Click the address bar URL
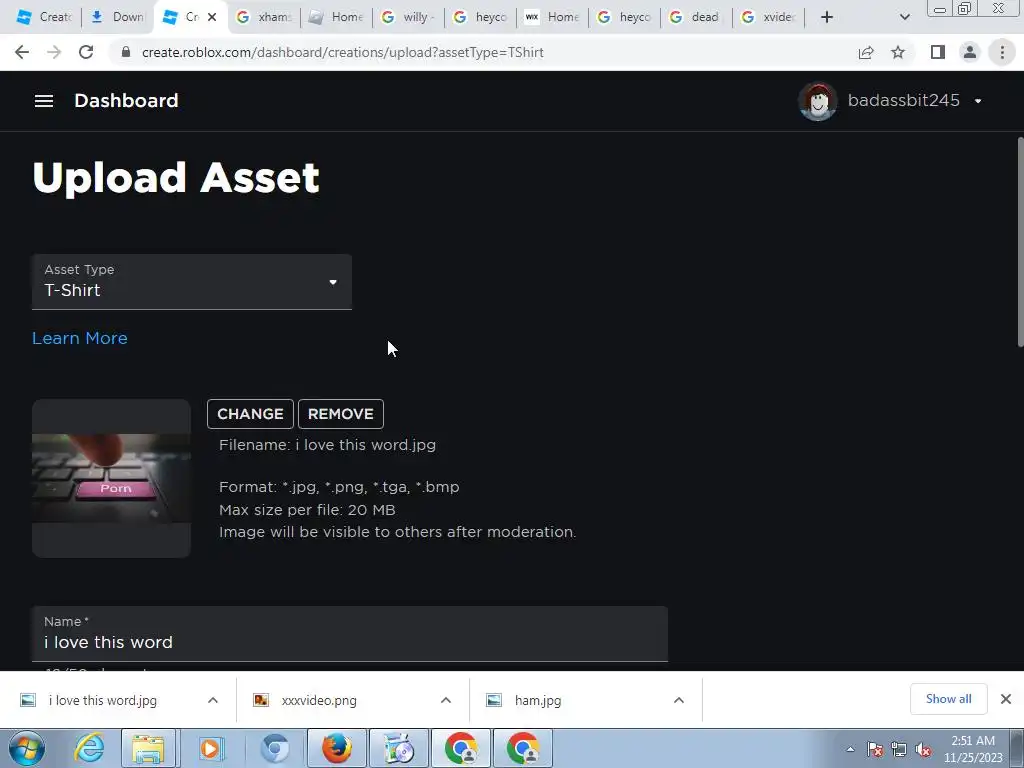This screenshot has height=768, width=1024. click(343, 52)
